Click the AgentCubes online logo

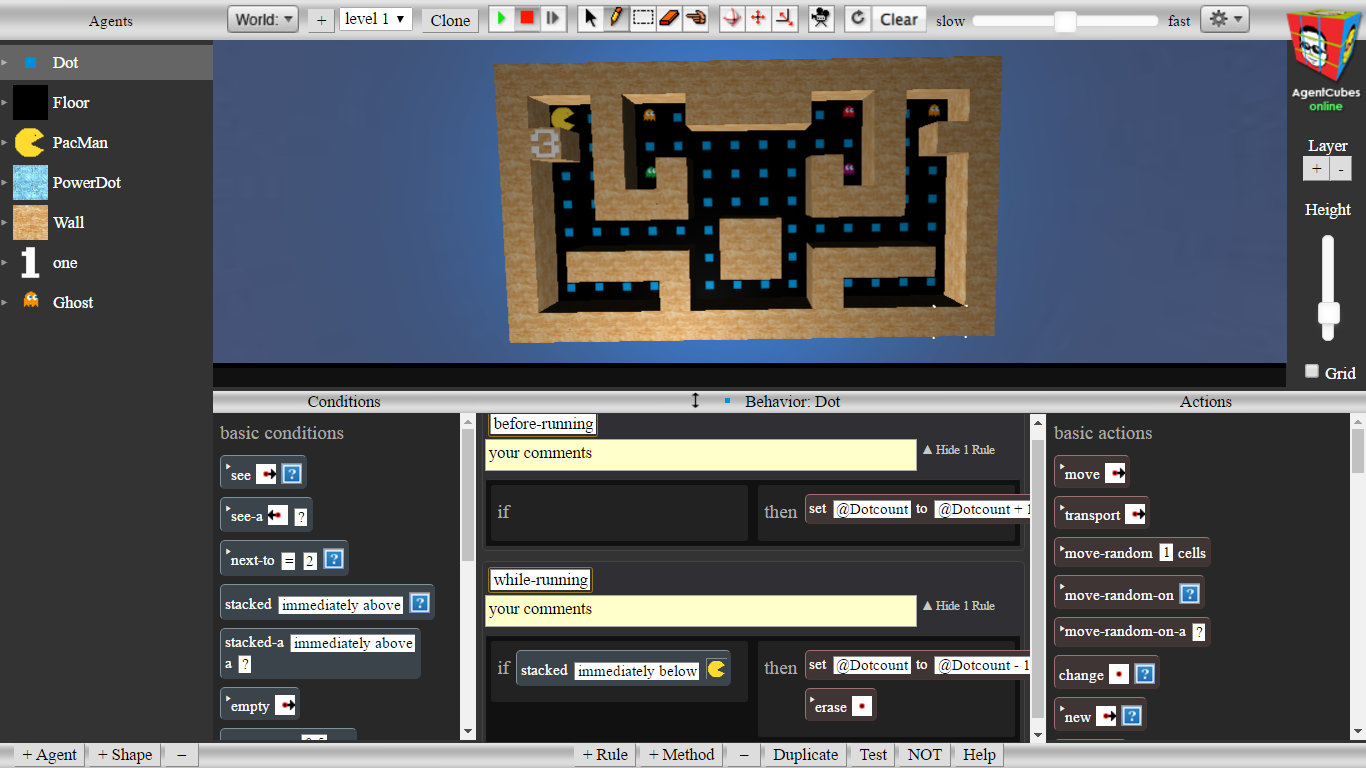click(1325, 58)
